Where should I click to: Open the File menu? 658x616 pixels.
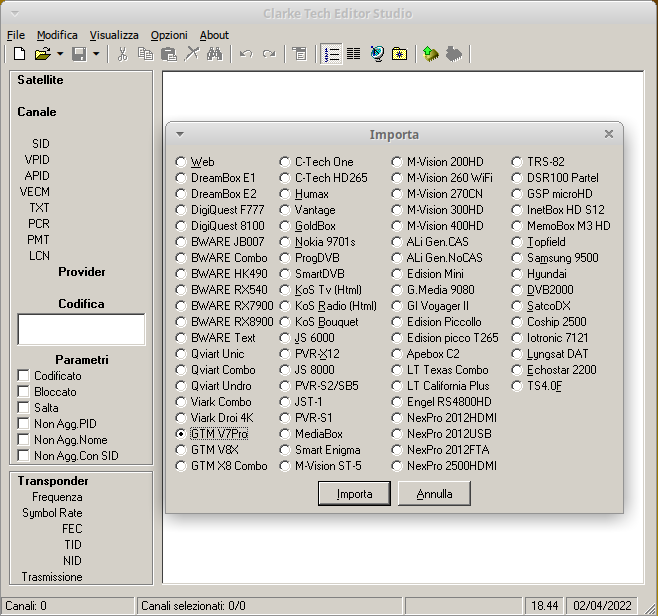pyautogui.click(x=16, y=35)
